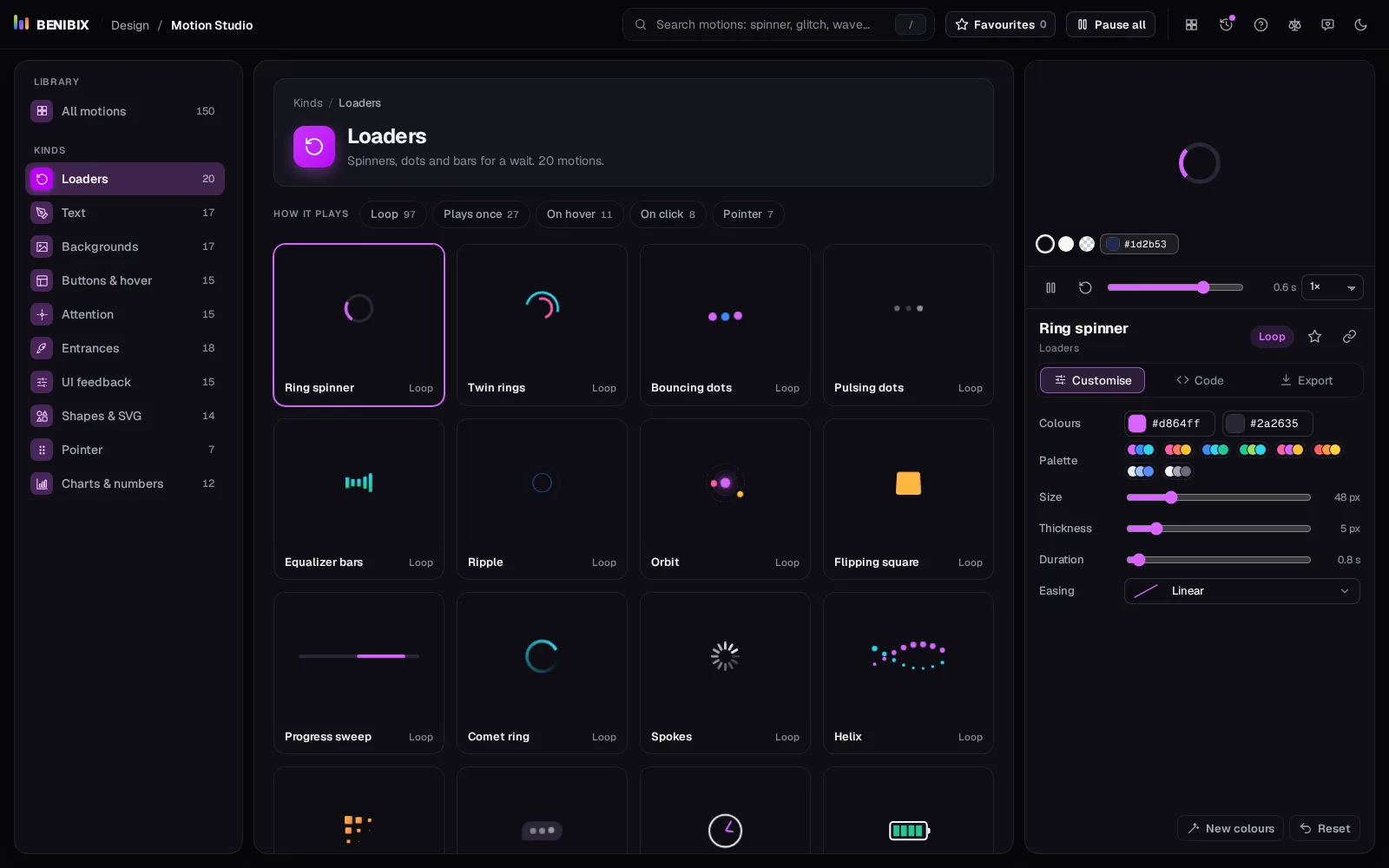Open the apps grid icon in header
The height and width of the screenshot is (868, 1389).
tap(1191, 24)
